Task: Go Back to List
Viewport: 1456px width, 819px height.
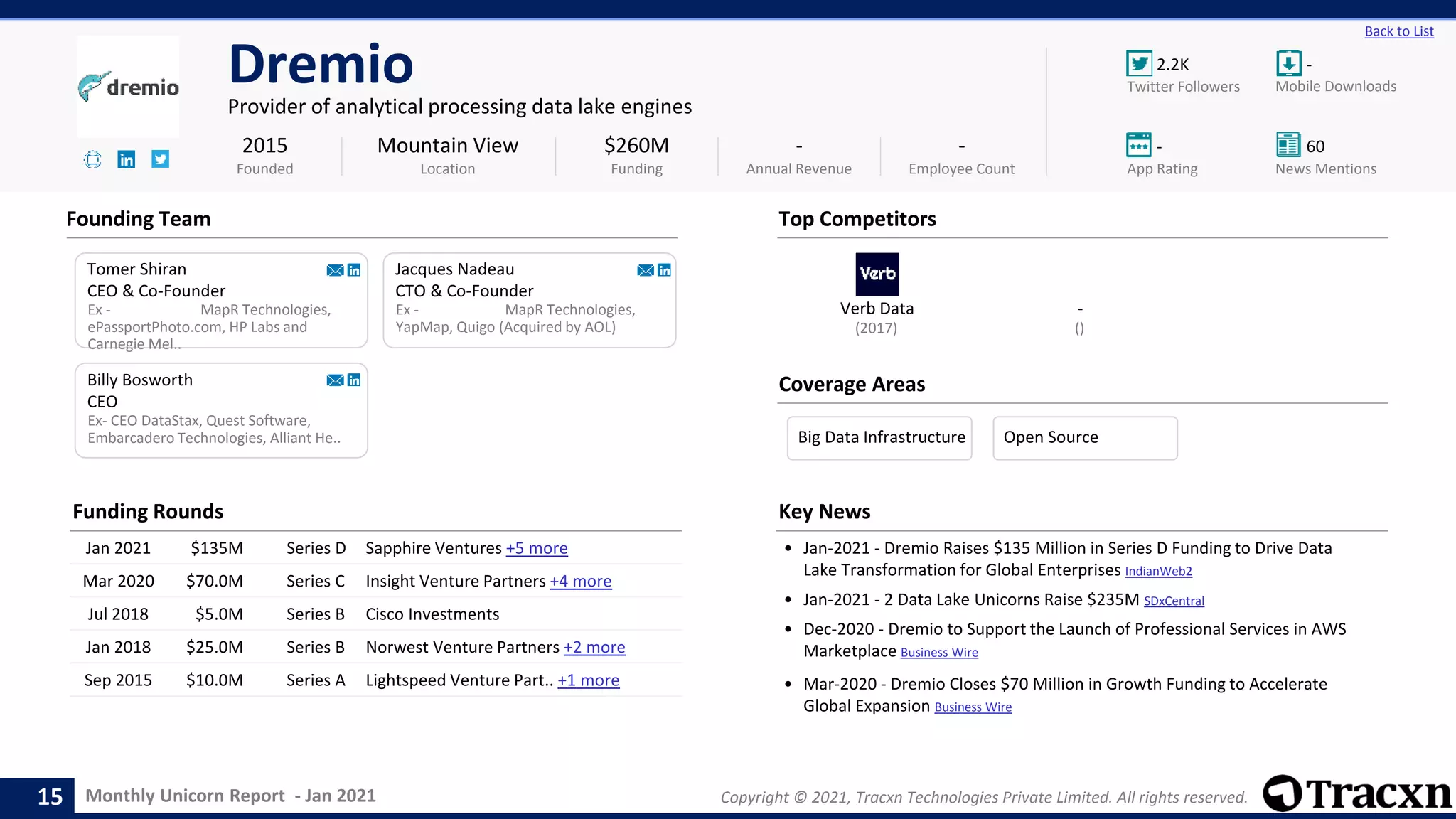Action: click(1399, 31)
